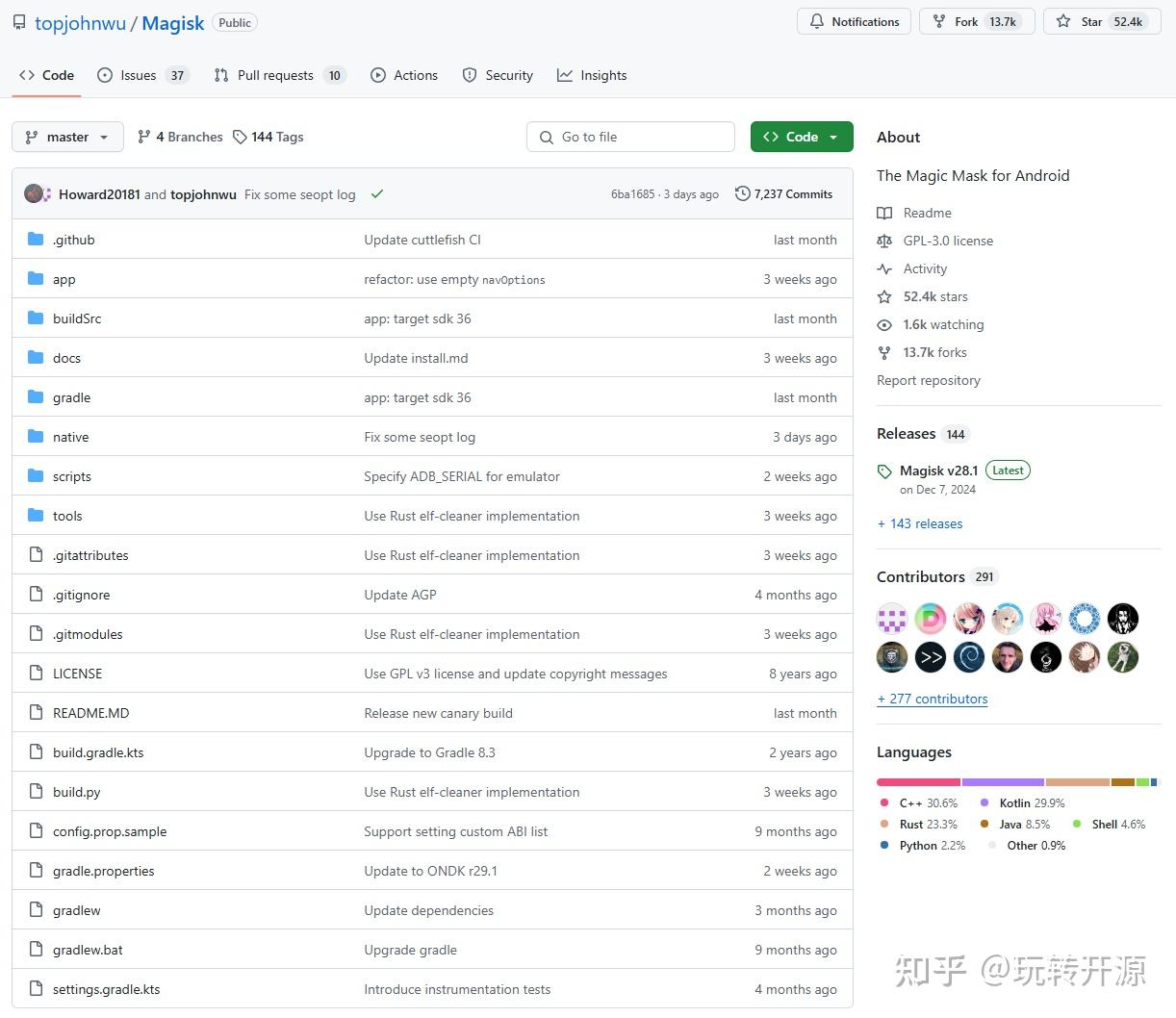This screenshot has width=1176, height=1018.
Task: Click the commits history clock icon
Action: (742, 193)
